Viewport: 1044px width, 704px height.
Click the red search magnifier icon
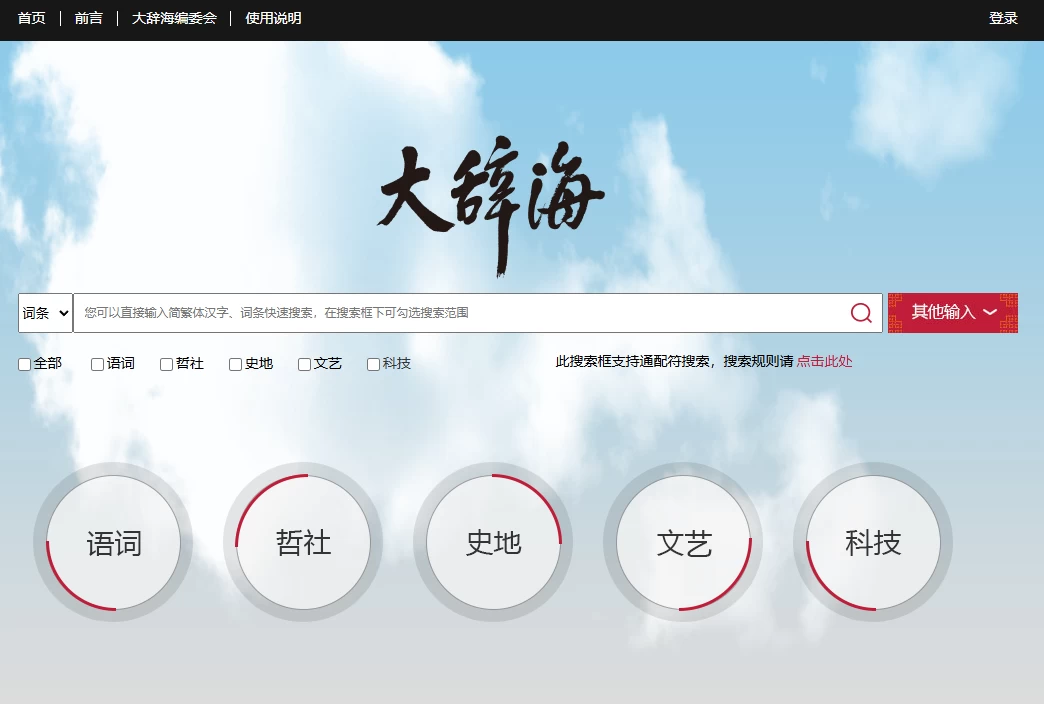point(860,312)
